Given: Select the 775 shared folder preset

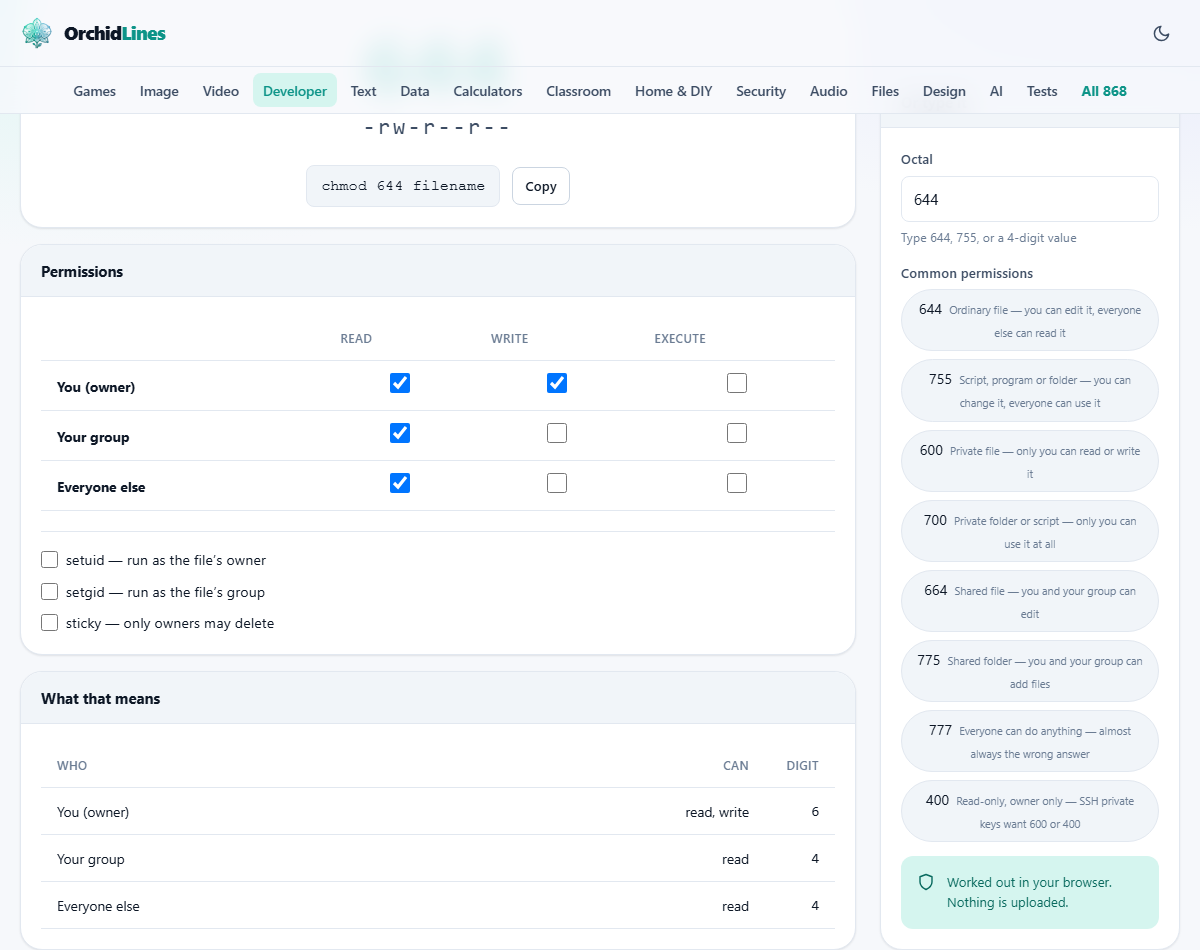Looking at the screenshot, I should coord(1030,671).
